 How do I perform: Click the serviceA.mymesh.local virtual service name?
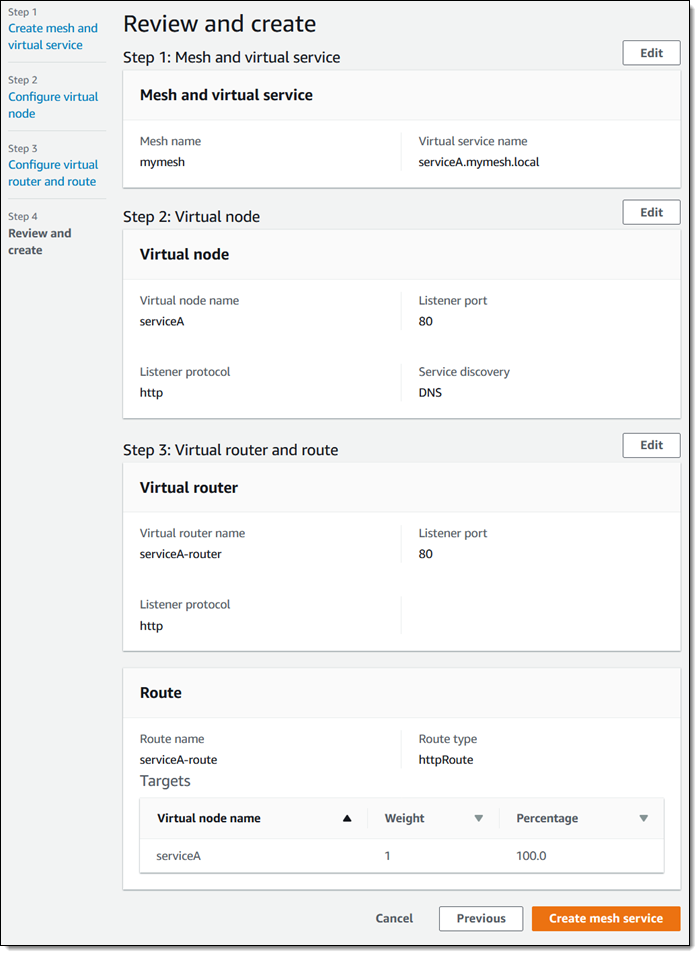[x=478, y=162]
